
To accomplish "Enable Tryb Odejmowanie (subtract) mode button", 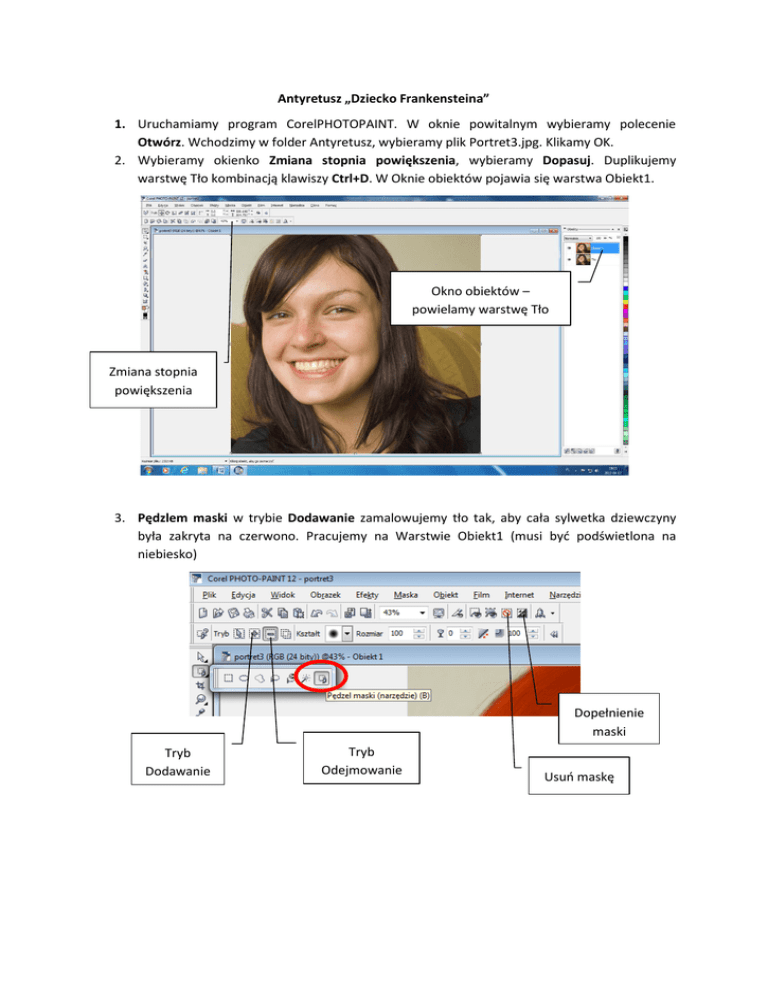I will (271, 633).
